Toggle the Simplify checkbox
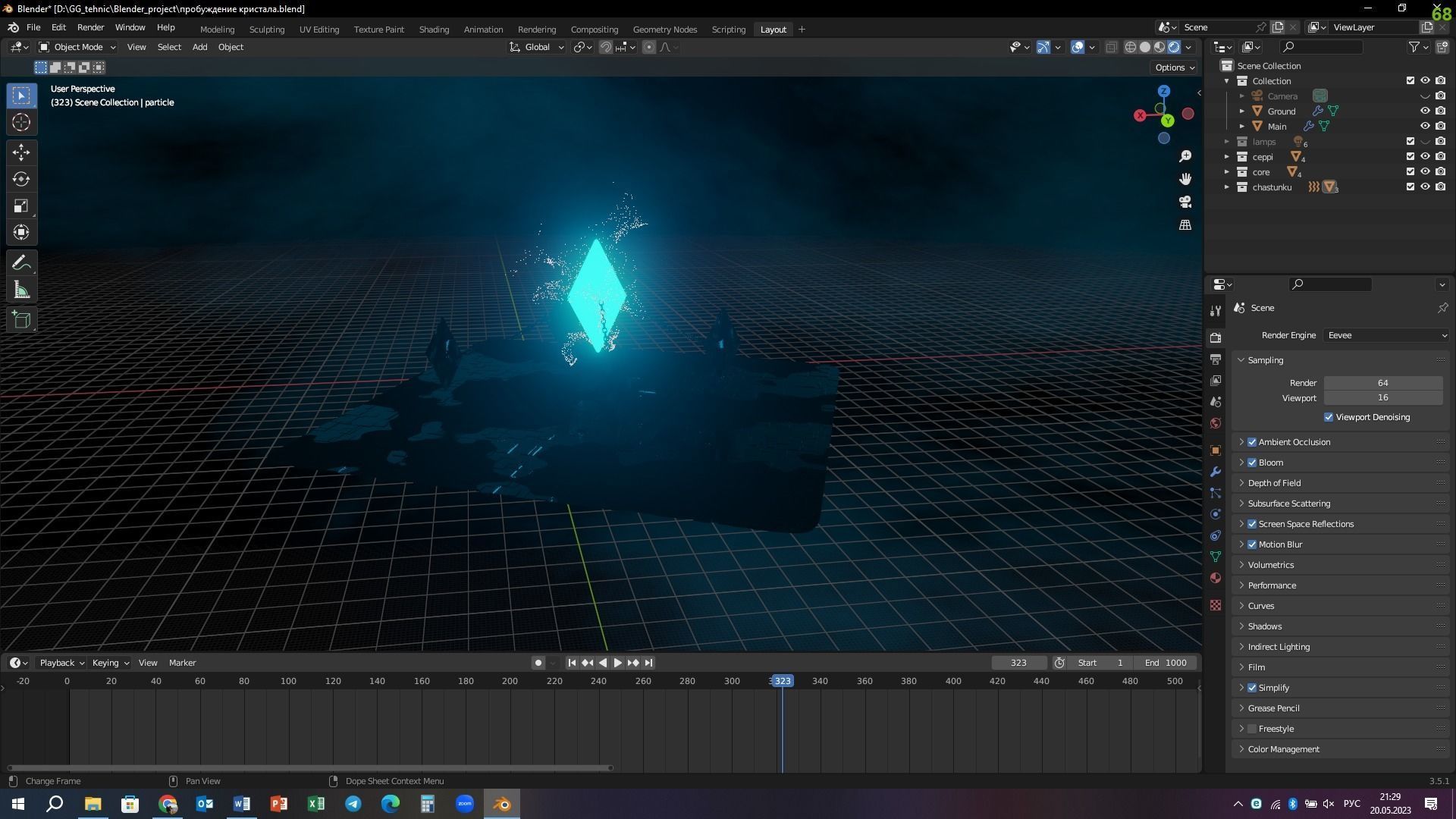Viewport: 1456px width, 819px height. 1252,688
